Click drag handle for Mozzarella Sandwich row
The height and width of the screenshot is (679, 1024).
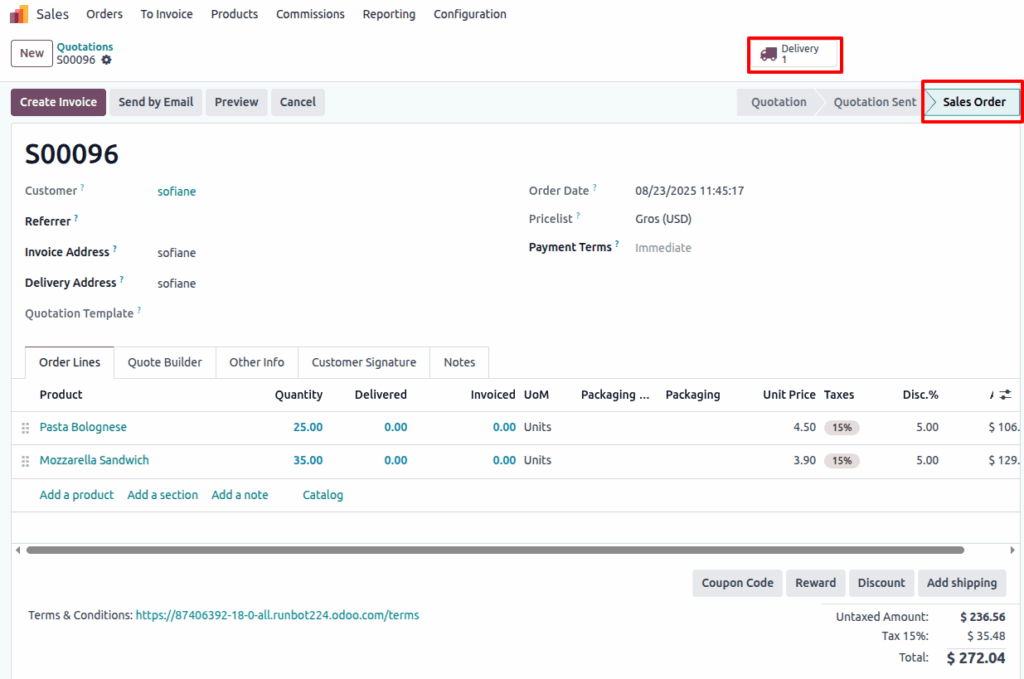tap(25, 461)
